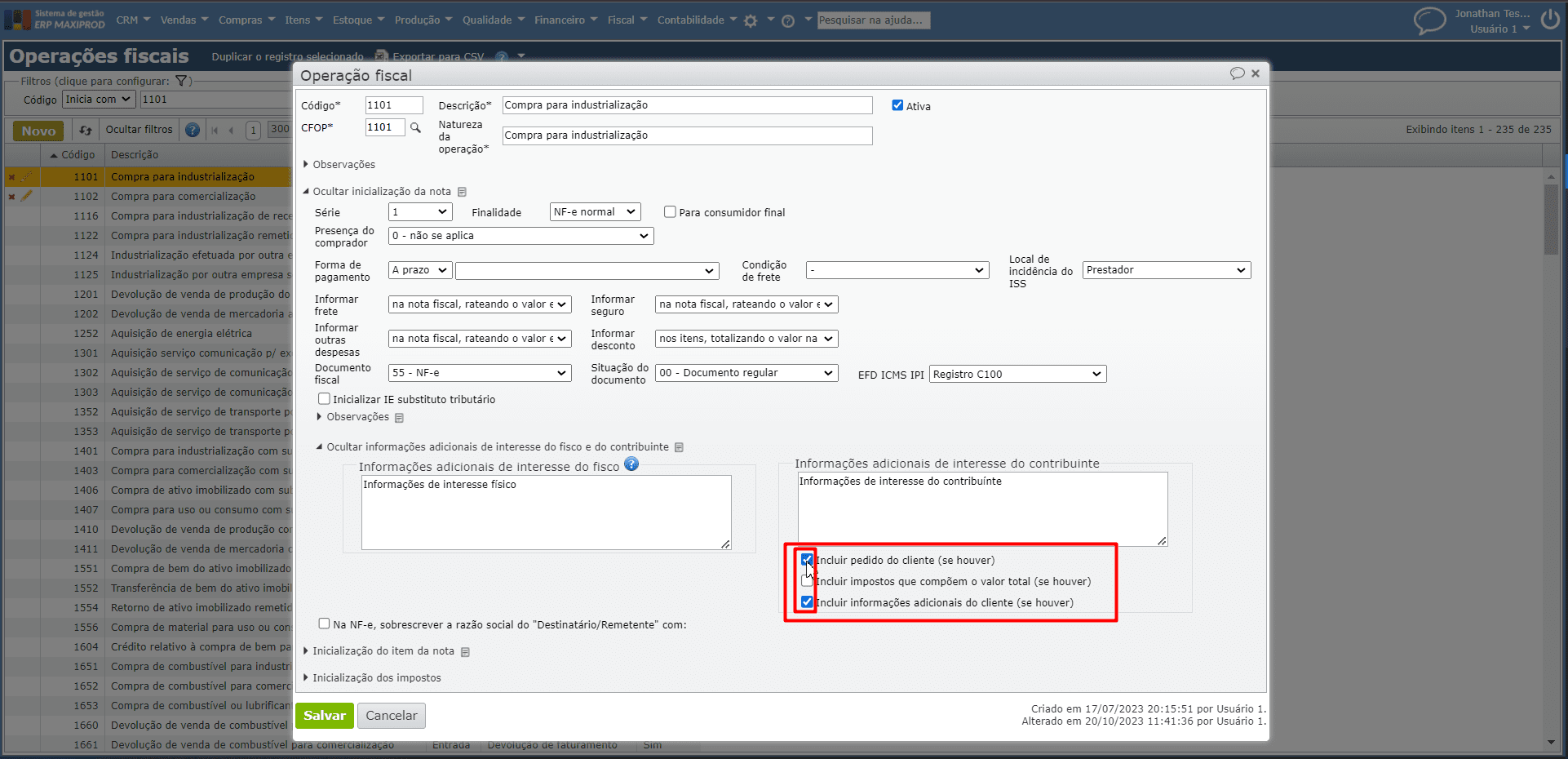Enable Para consumidor final checkbox
Screen dimensions: 1568x759
pos(670,211)
